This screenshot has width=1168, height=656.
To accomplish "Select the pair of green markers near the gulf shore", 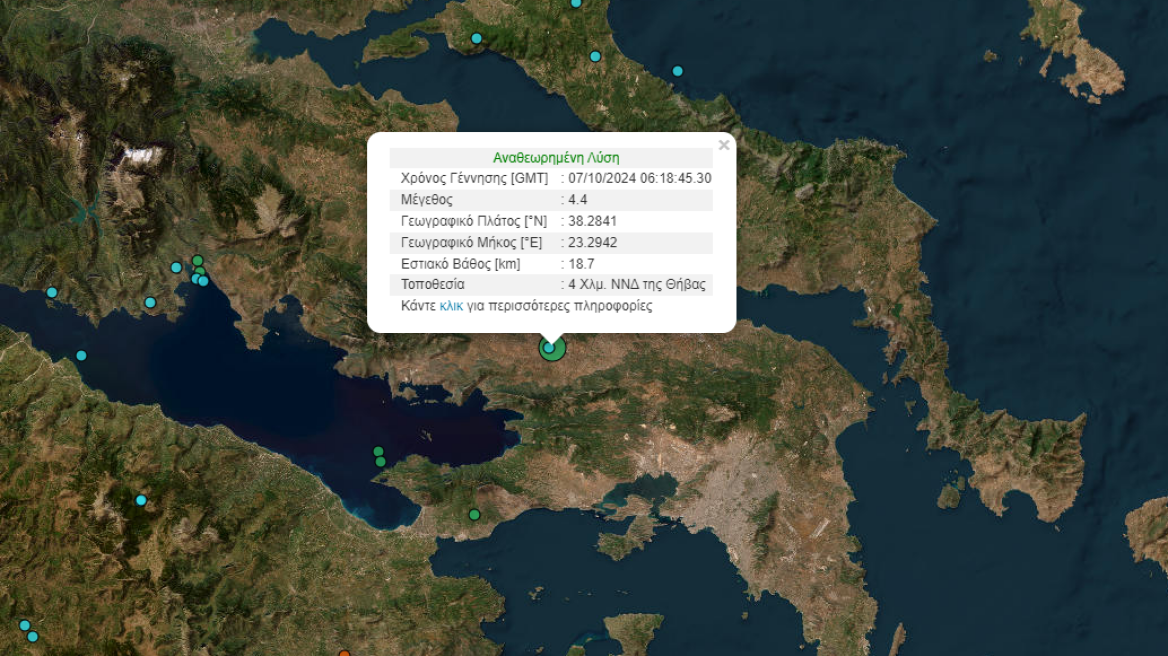I will click(378, 456).
